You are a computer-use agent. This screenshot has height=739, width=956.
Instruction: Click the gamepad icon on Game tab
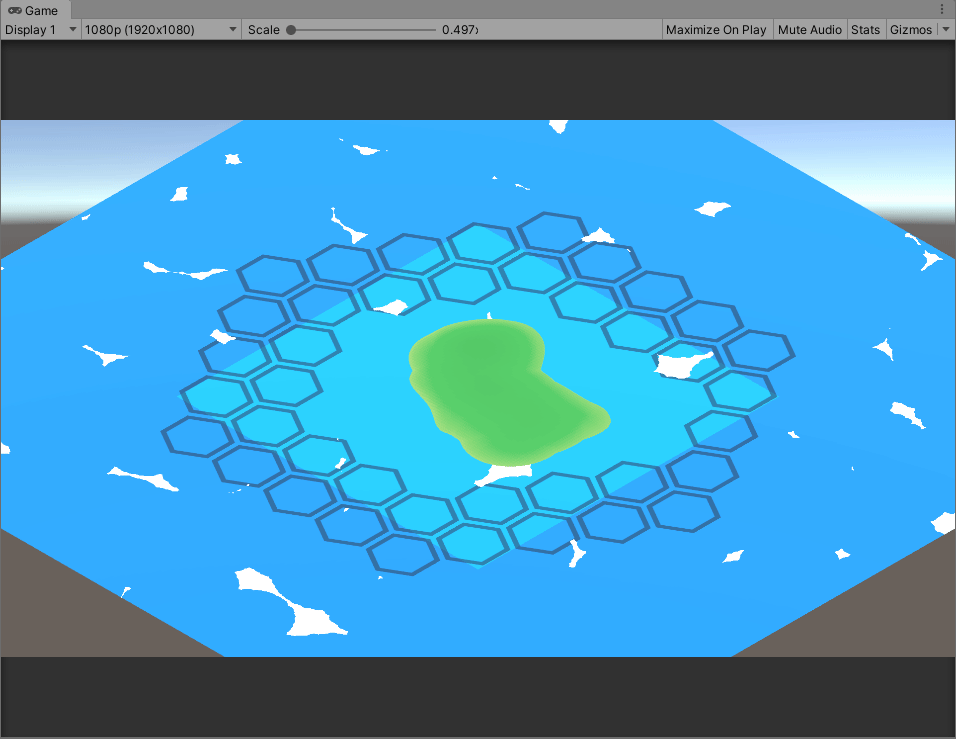(15, 10)
